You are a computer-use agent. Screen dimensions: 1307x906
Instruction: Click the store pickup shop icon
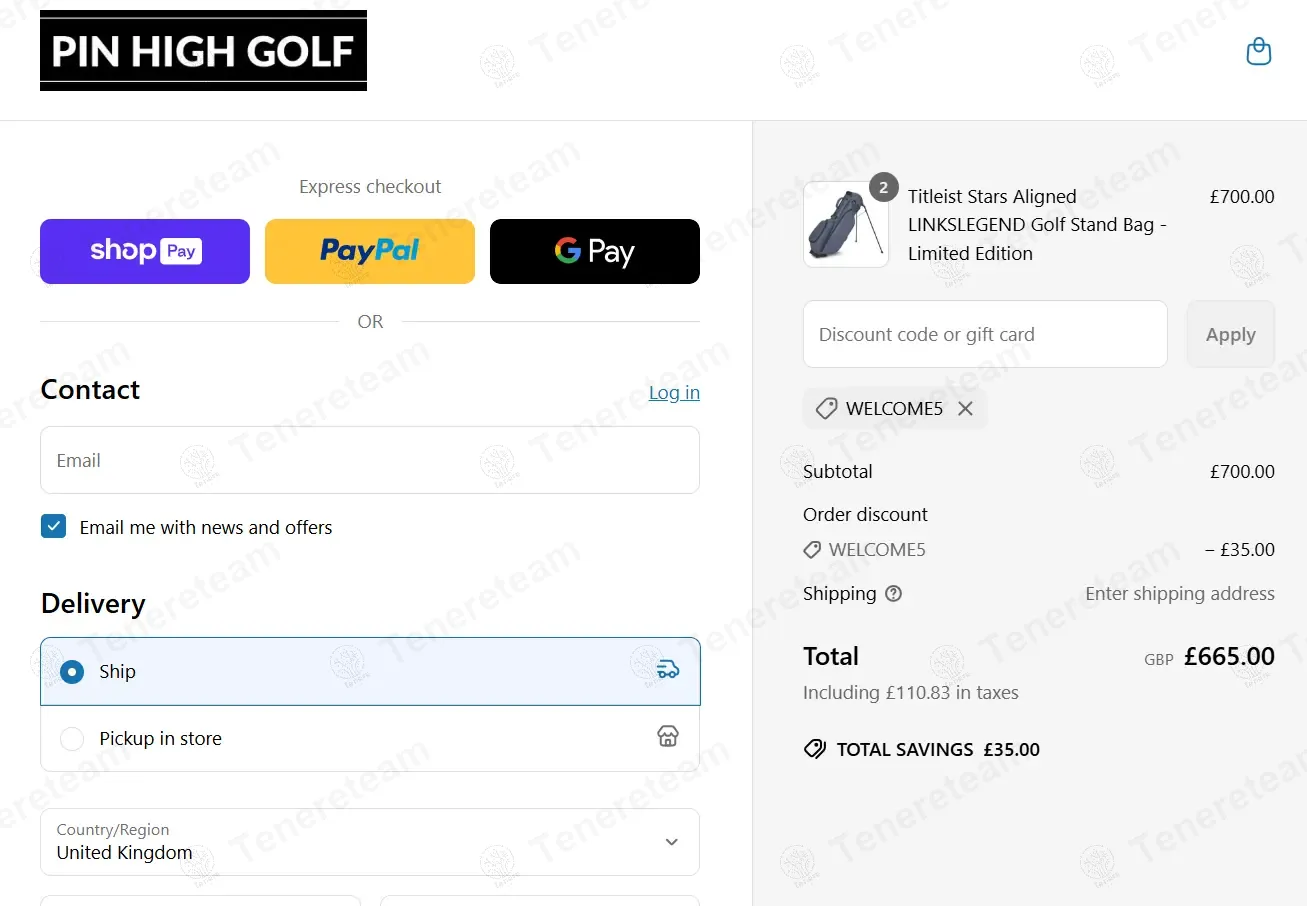coord(667,737)
